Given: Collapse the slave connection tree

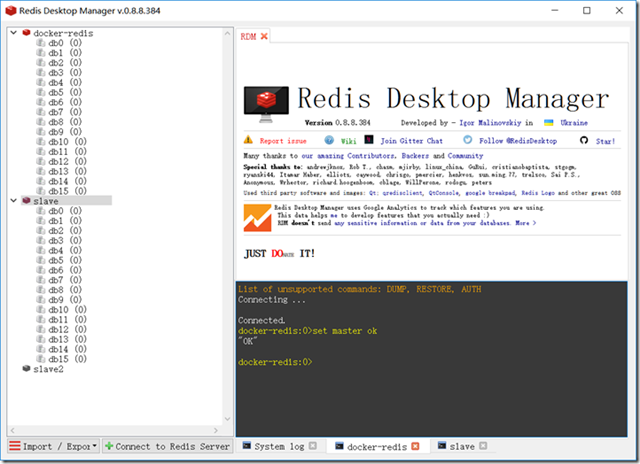Looking at the screenshot, I should [x=13, y=200].
